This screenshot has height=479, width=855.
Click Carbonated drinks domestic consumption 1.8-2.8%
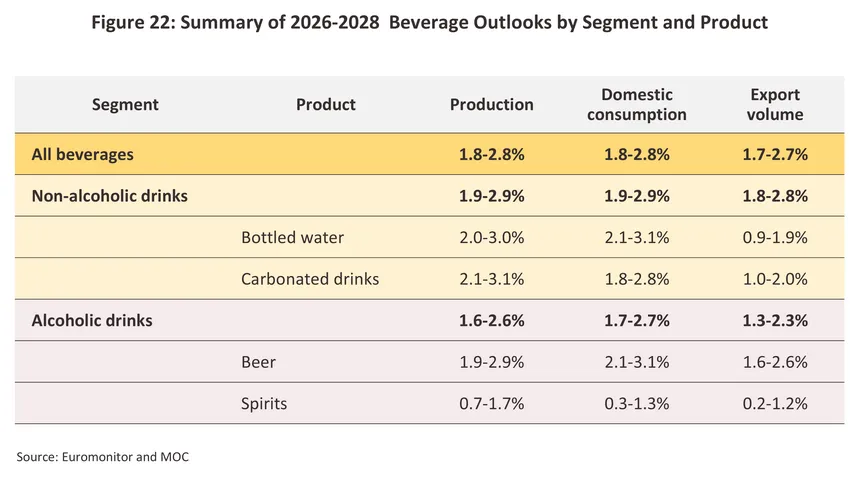tap(636, 279)
